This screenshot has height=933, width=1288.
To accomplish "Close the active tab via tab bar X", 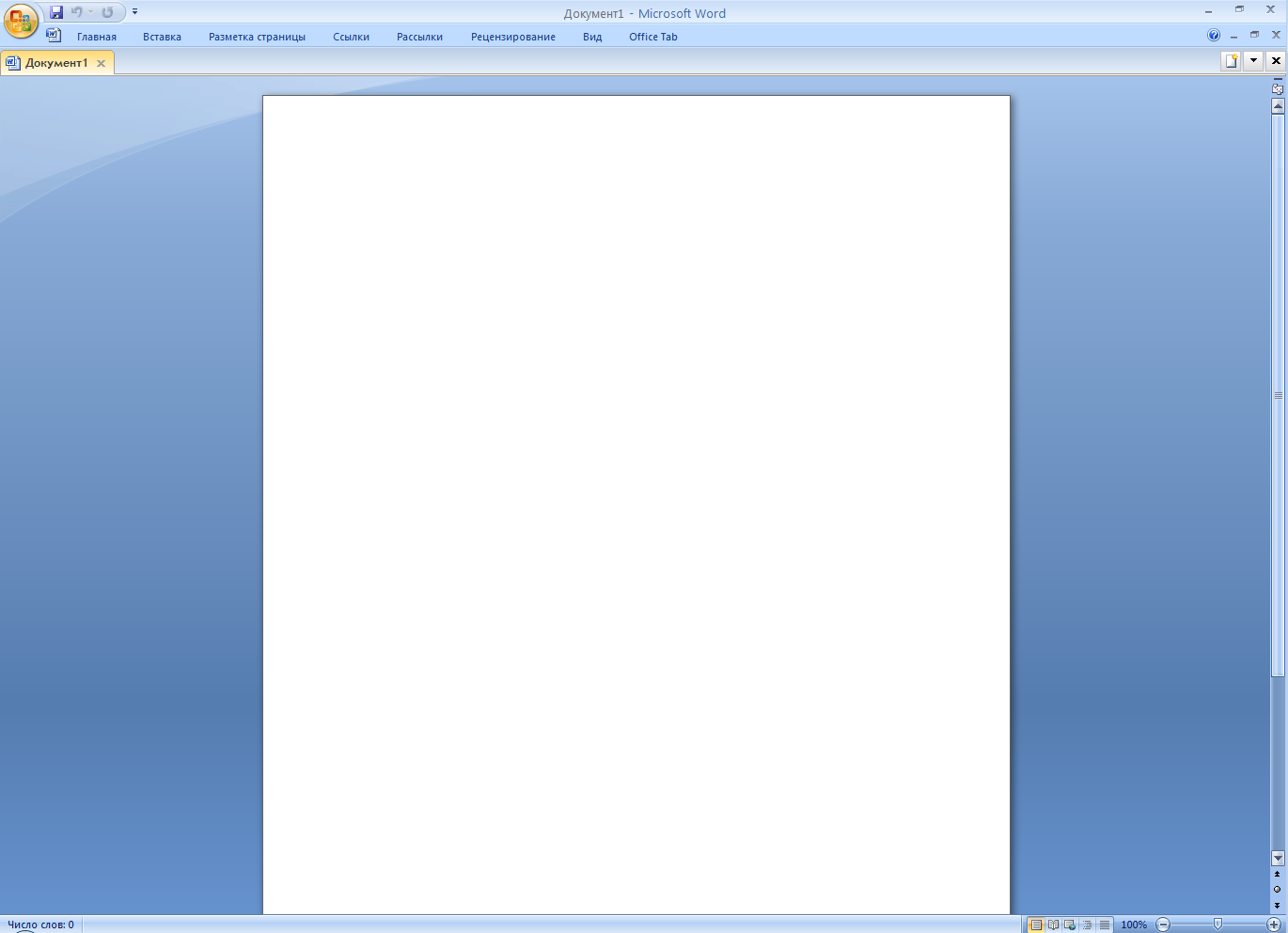I will coord(1276,61).
